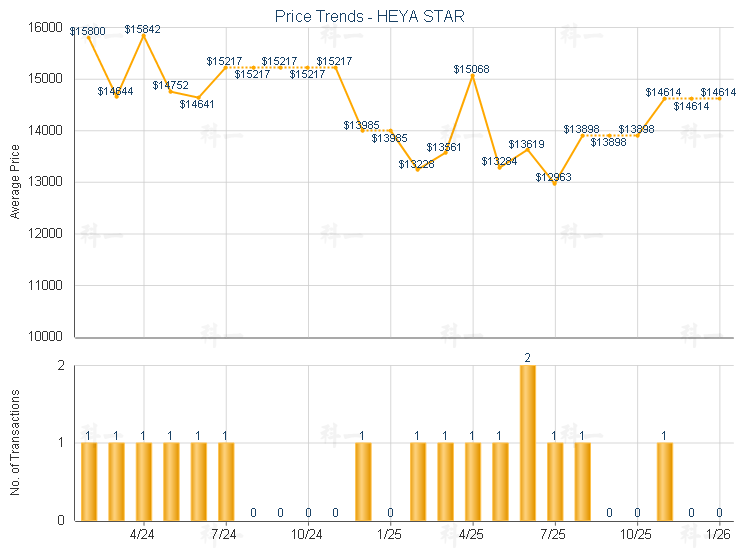
Task: Select the $13284 data point label
Action: (499, 161)
